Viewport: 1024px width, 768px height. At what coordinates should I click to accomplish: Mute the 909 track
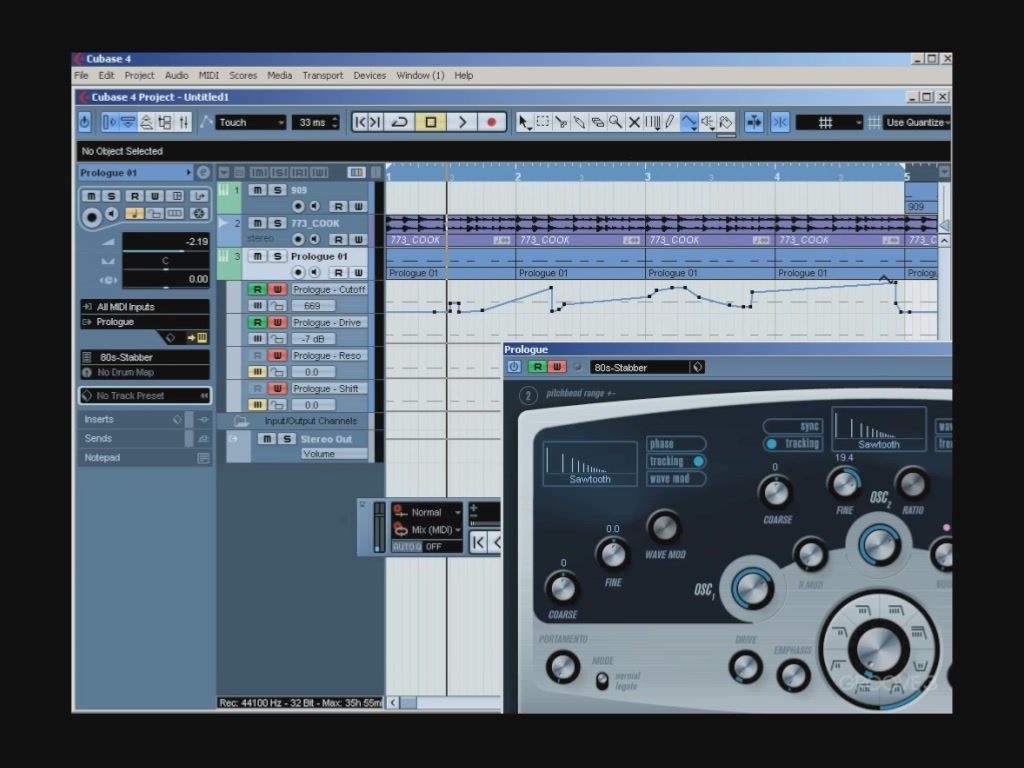click(258, 190)
